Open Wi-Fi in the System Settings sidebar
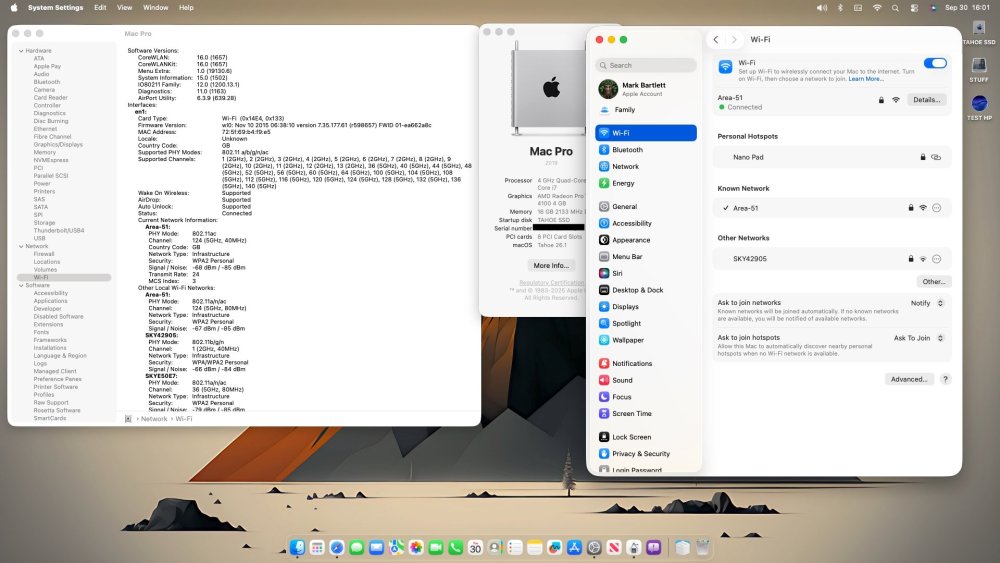The height and width of the screenshot is (563, 1000). [645, 133]
